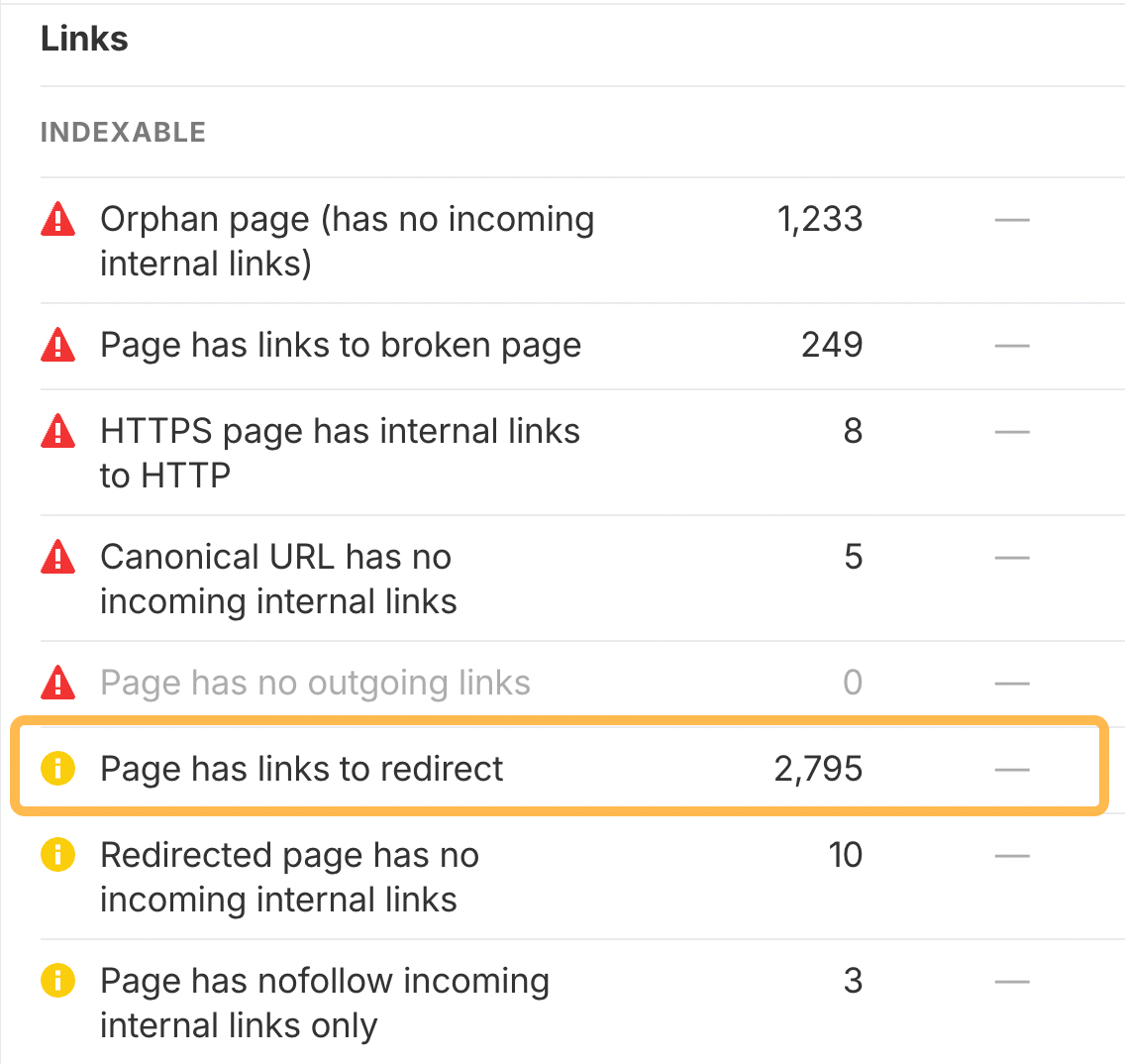
Task: Open Page has links to broken page issue
Action: coord(341,346)
